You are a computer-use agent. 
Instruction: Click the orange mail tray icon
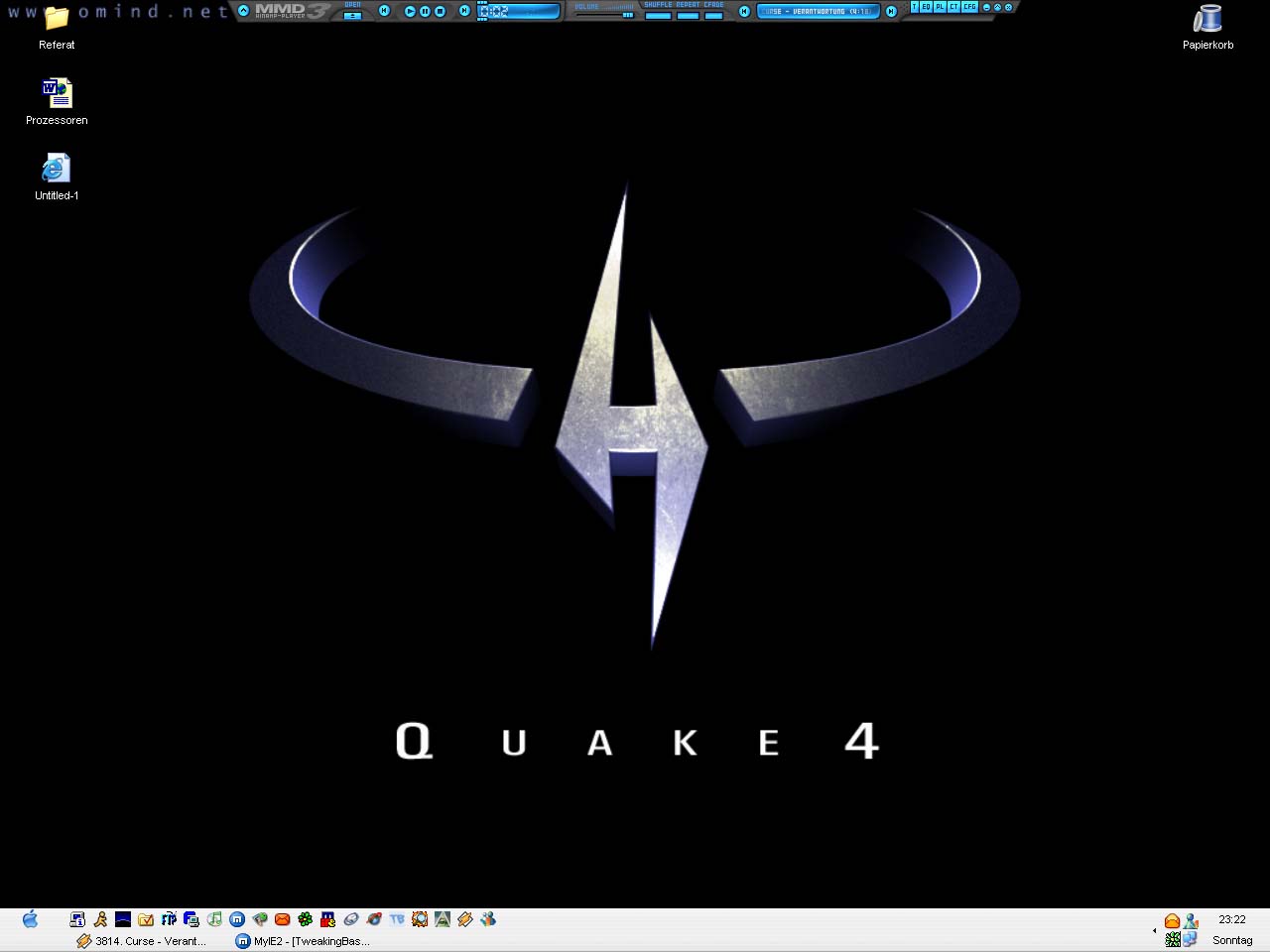1172,920
